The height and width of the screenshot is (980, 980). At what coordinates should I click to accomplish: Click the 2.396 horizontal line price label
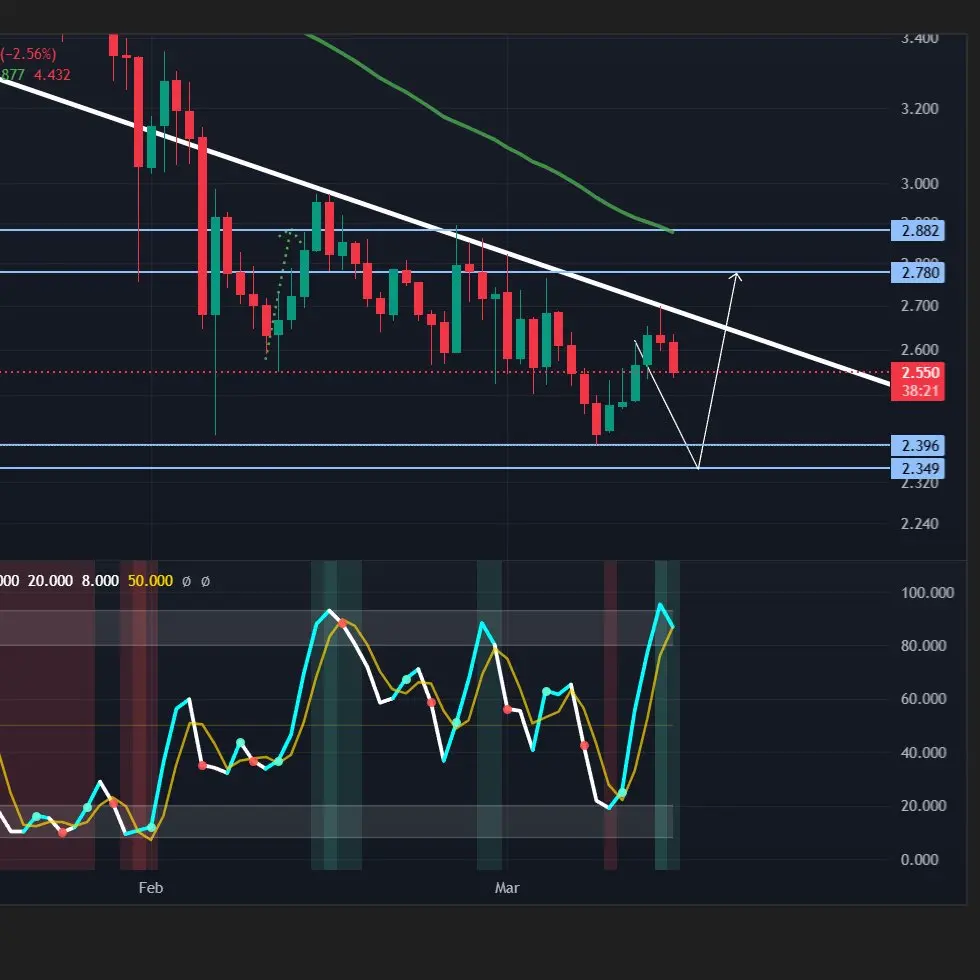pos(917,446)
